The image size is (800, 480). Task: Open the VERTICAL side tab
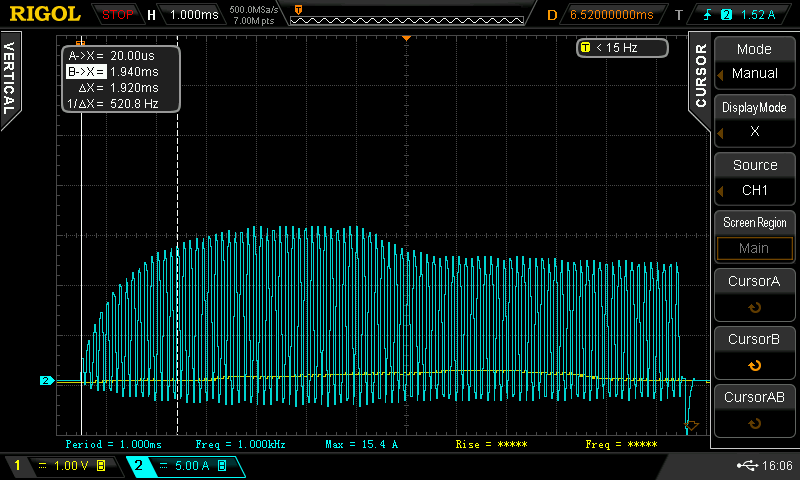click(9, 78)
